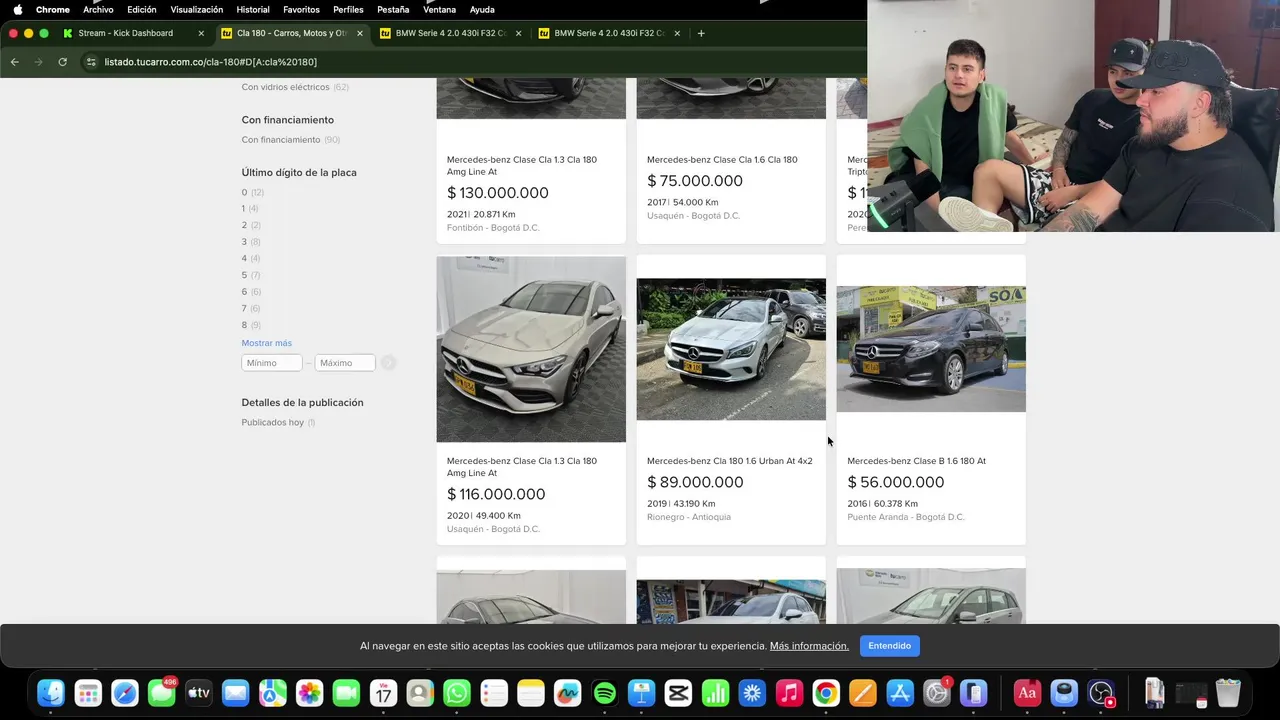Open Google Chrome from the dock
Viewport: 1280px width, 720px height.
pos(826,693)
